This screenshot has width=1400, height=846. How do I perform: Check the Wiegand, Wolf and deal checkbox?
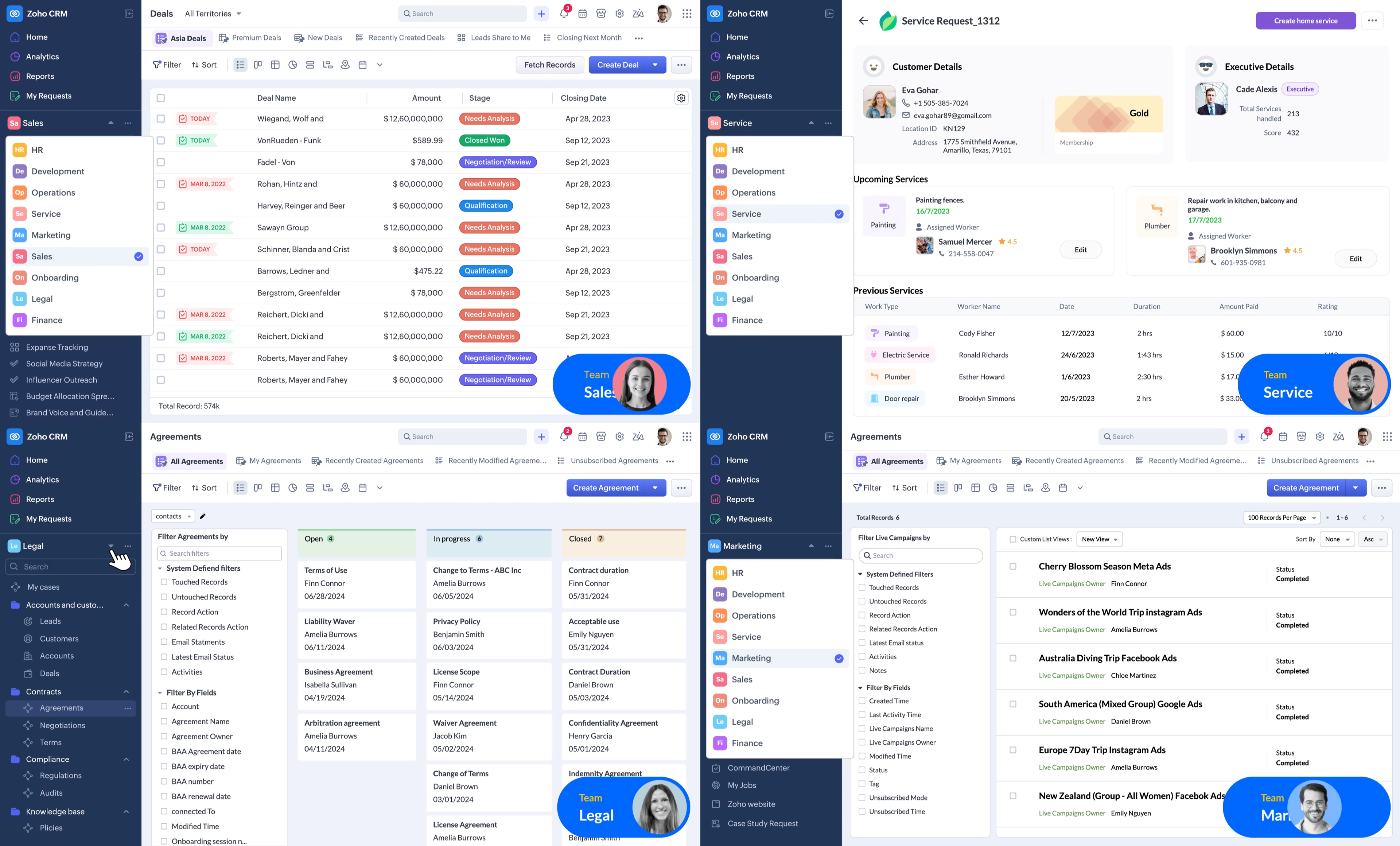click(x=161, y=119)
